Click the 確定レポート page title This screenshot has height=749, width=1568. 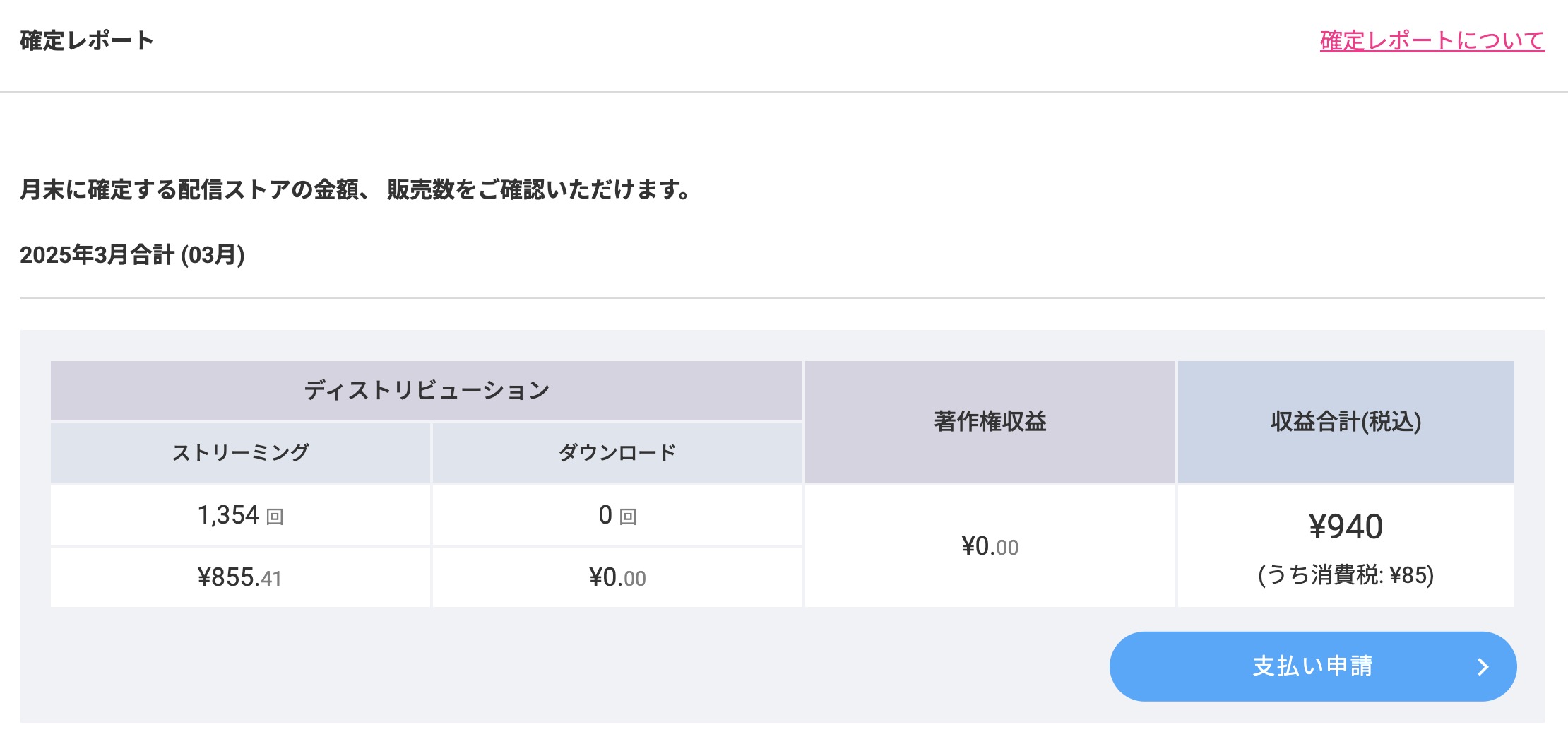click(87, 41)
